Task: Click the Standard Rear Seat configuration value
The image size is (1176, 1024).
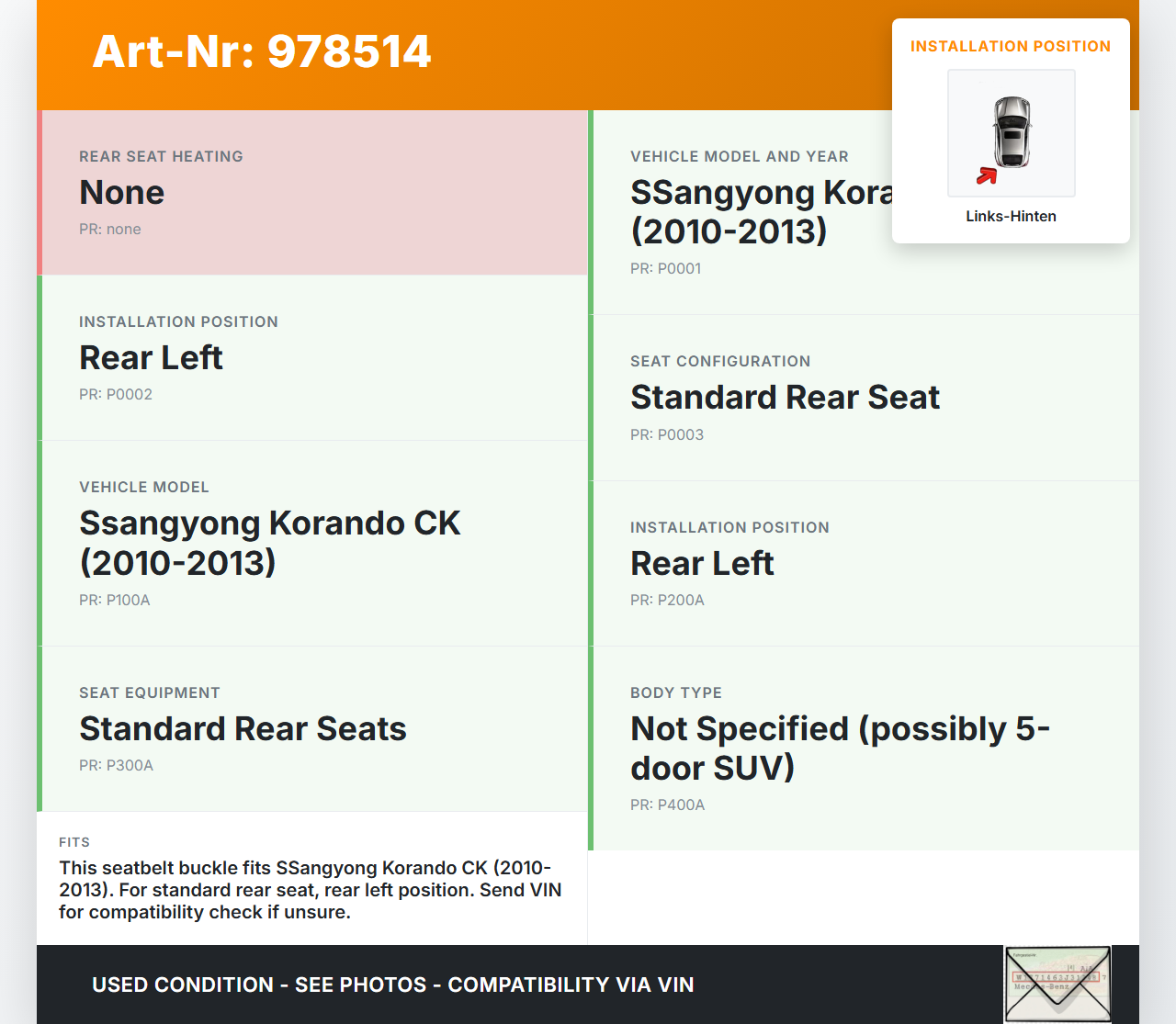Action: [x=785, y=397]
